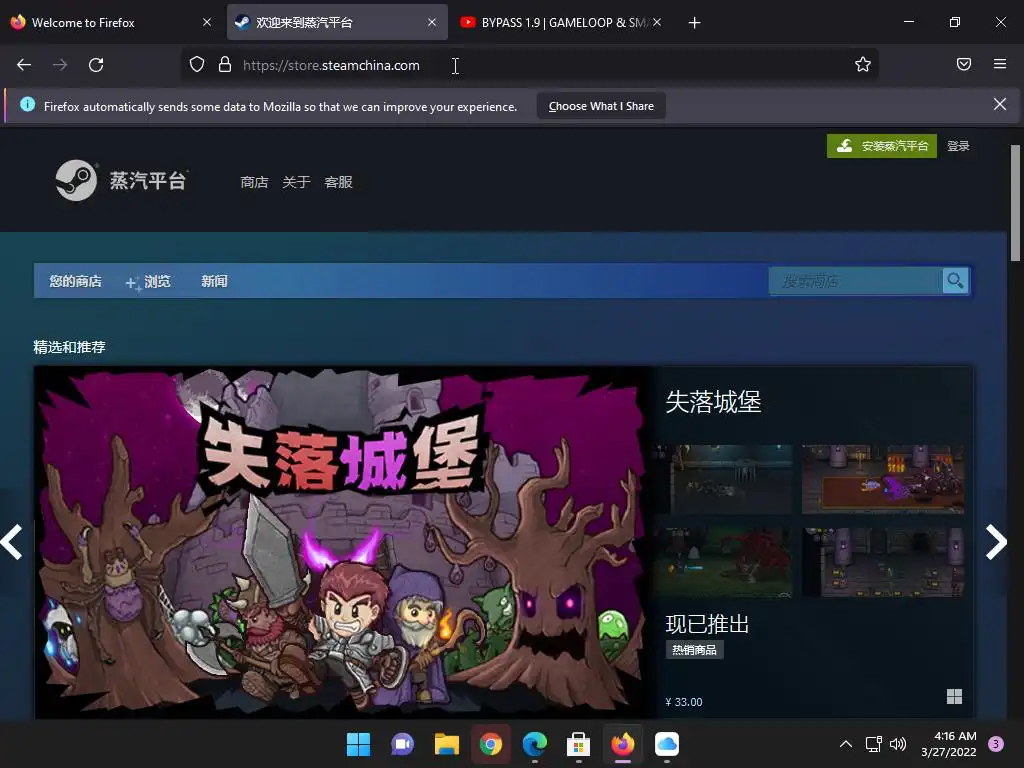Open the notification count badge
This screenshot has width=1024, height=768.
click(996, 744)
